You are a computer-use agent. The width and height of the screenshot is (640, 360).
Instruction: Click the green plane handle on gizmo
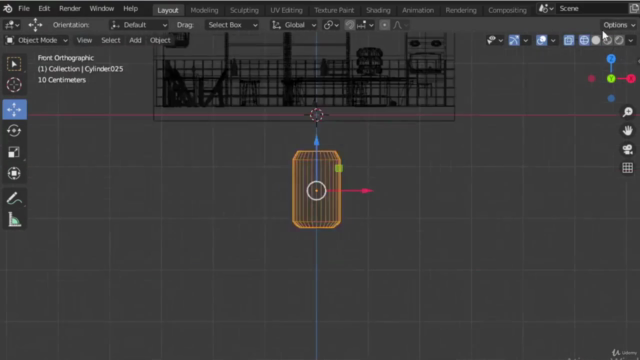[339, 168]
